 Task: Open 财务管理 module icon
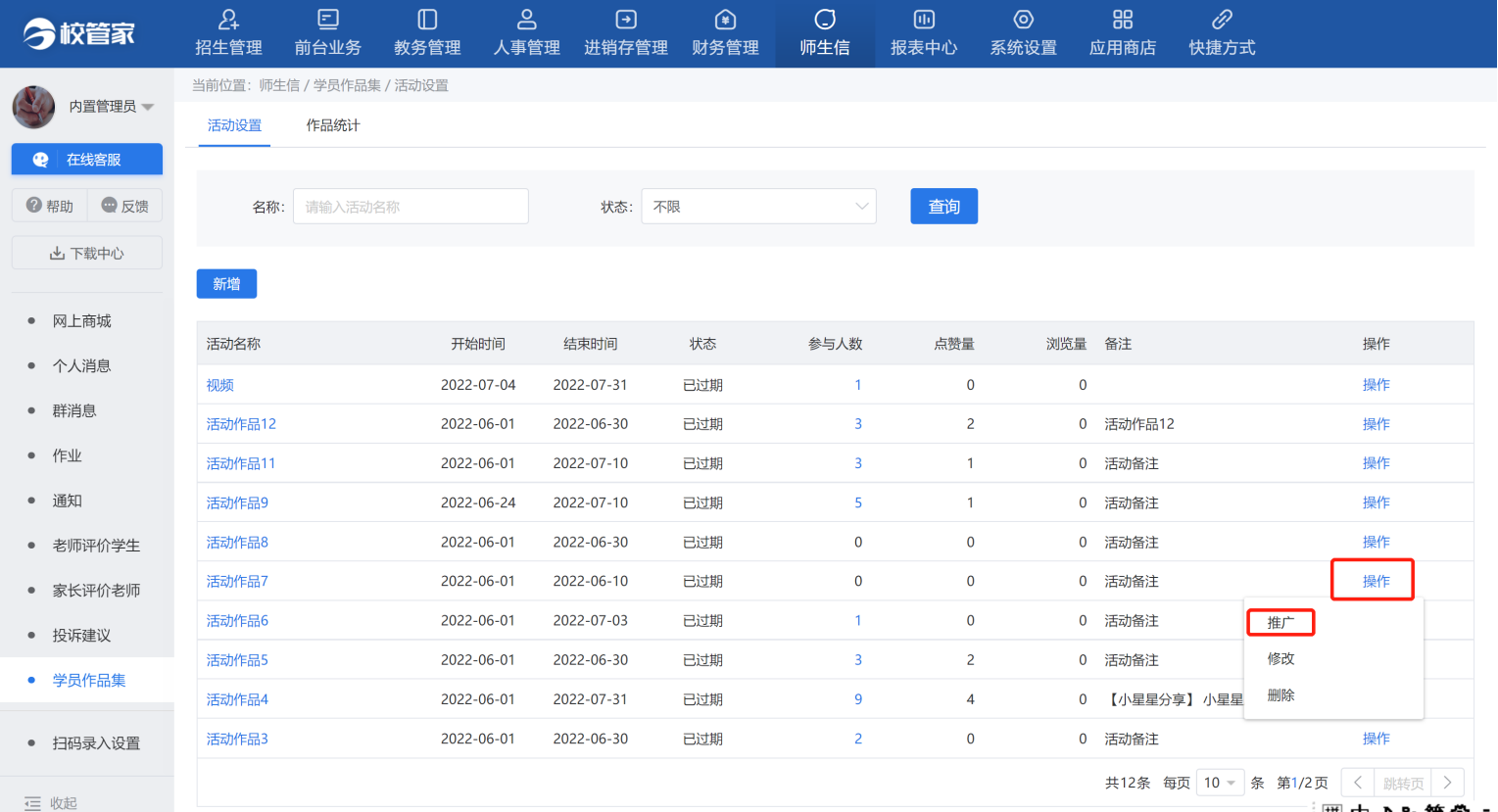click(x=725, y=20)
